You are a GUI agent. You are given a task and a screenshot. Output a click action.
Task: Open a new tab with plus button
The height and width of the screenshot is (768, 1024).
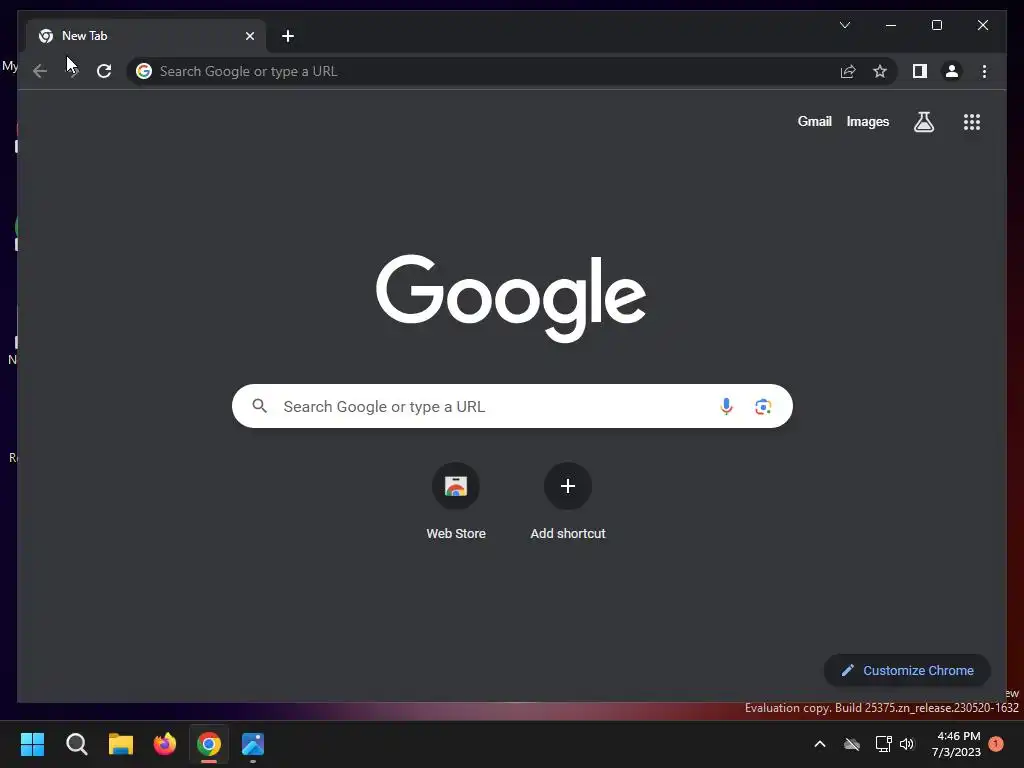point(288,36)
